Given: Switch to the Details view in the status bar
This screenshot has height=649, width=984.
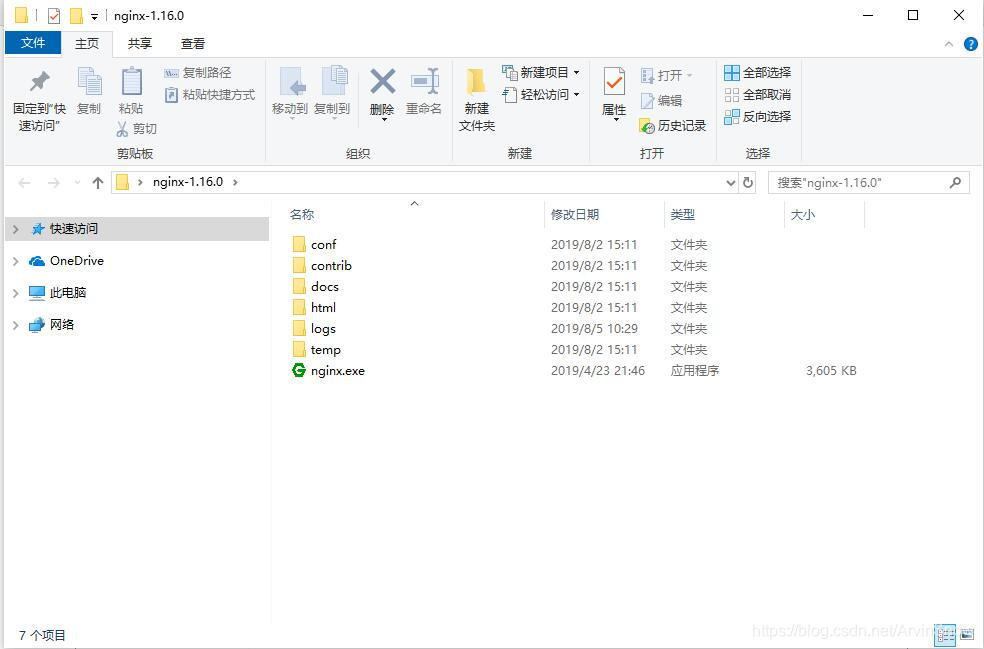Looking at the screenshot, I should click(946, 635).
